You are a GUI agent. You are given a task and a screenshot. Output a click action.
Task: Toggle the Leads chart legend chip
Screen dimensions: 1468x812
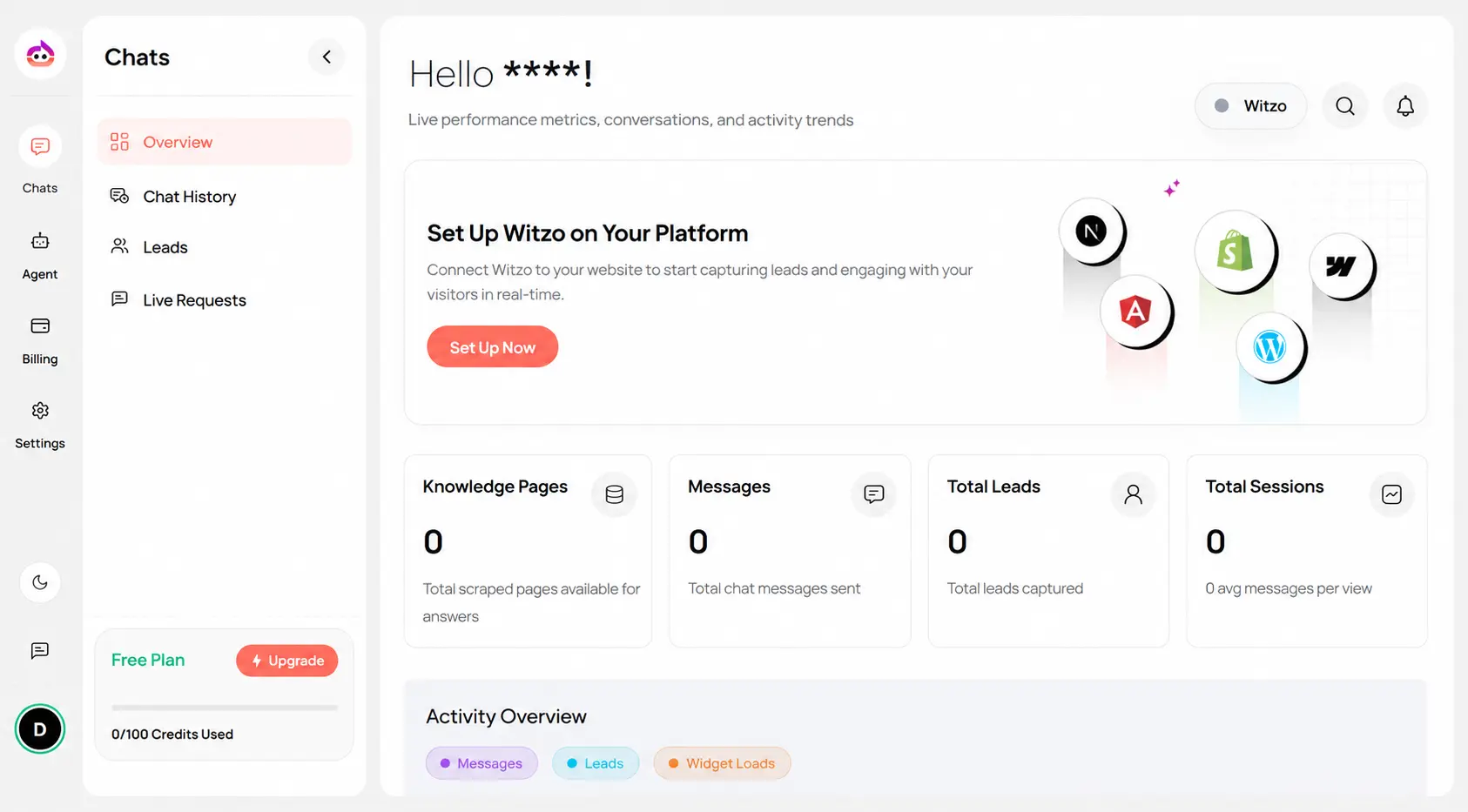pos(596,763)
